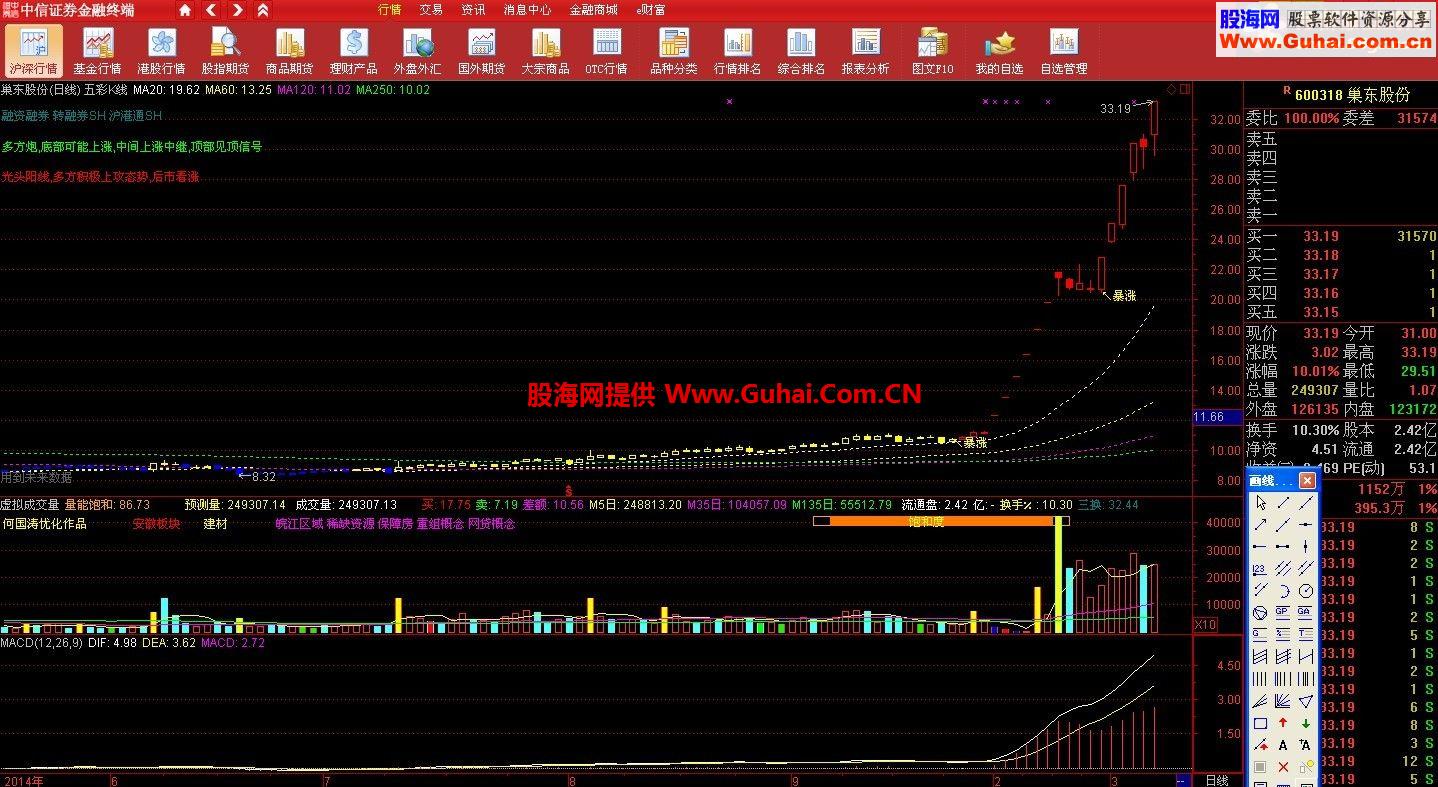Select the arrow line drawing tool

[1261, 524]
